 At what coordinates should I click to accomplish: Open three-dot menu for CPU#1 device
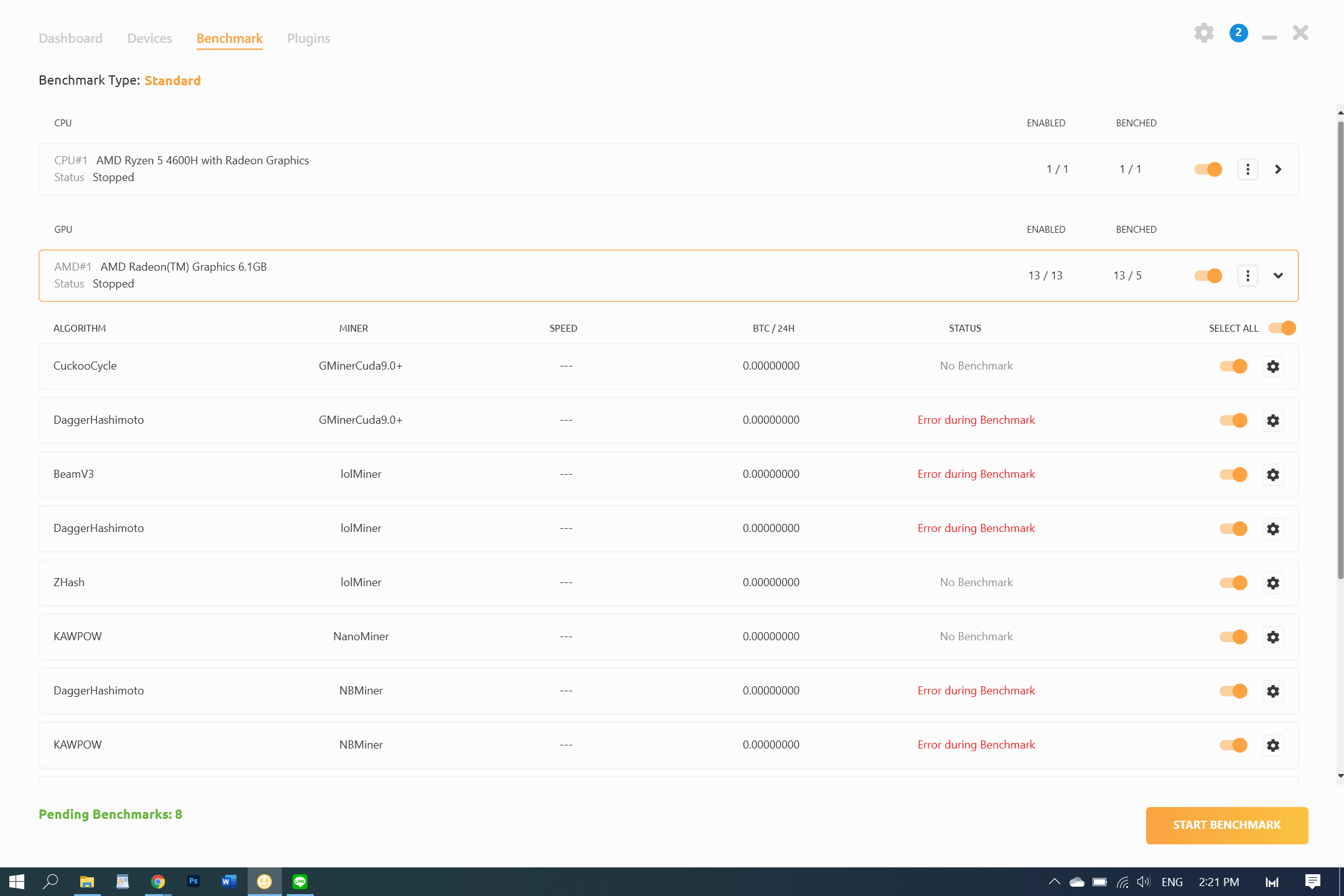pyautogui.click(x=1248, y=169)
